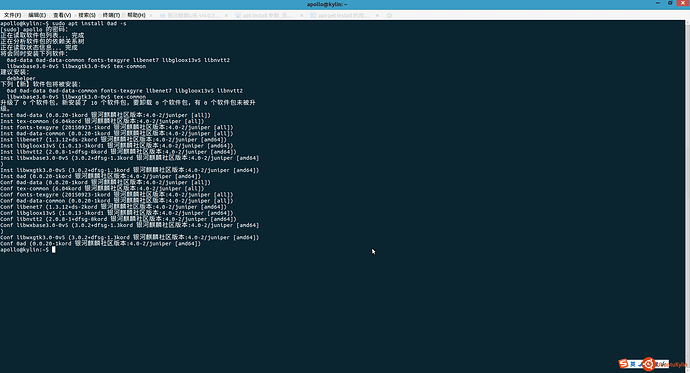
Task: Click the '正在读取软件包列表' output line
Action: pos(42,35)
